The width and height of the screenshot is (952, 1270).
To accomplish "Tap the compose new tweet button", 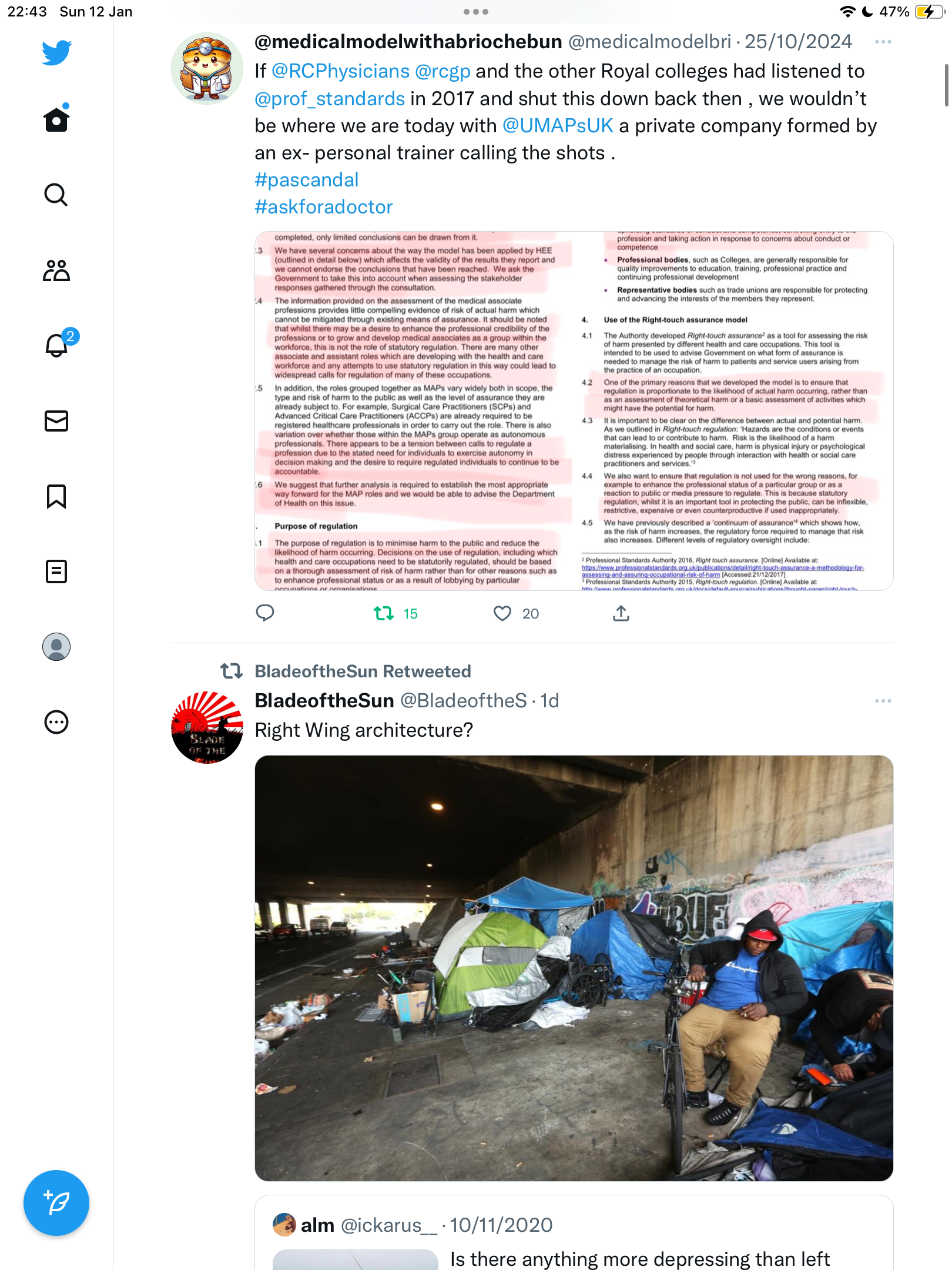I will coord(56,1203).
